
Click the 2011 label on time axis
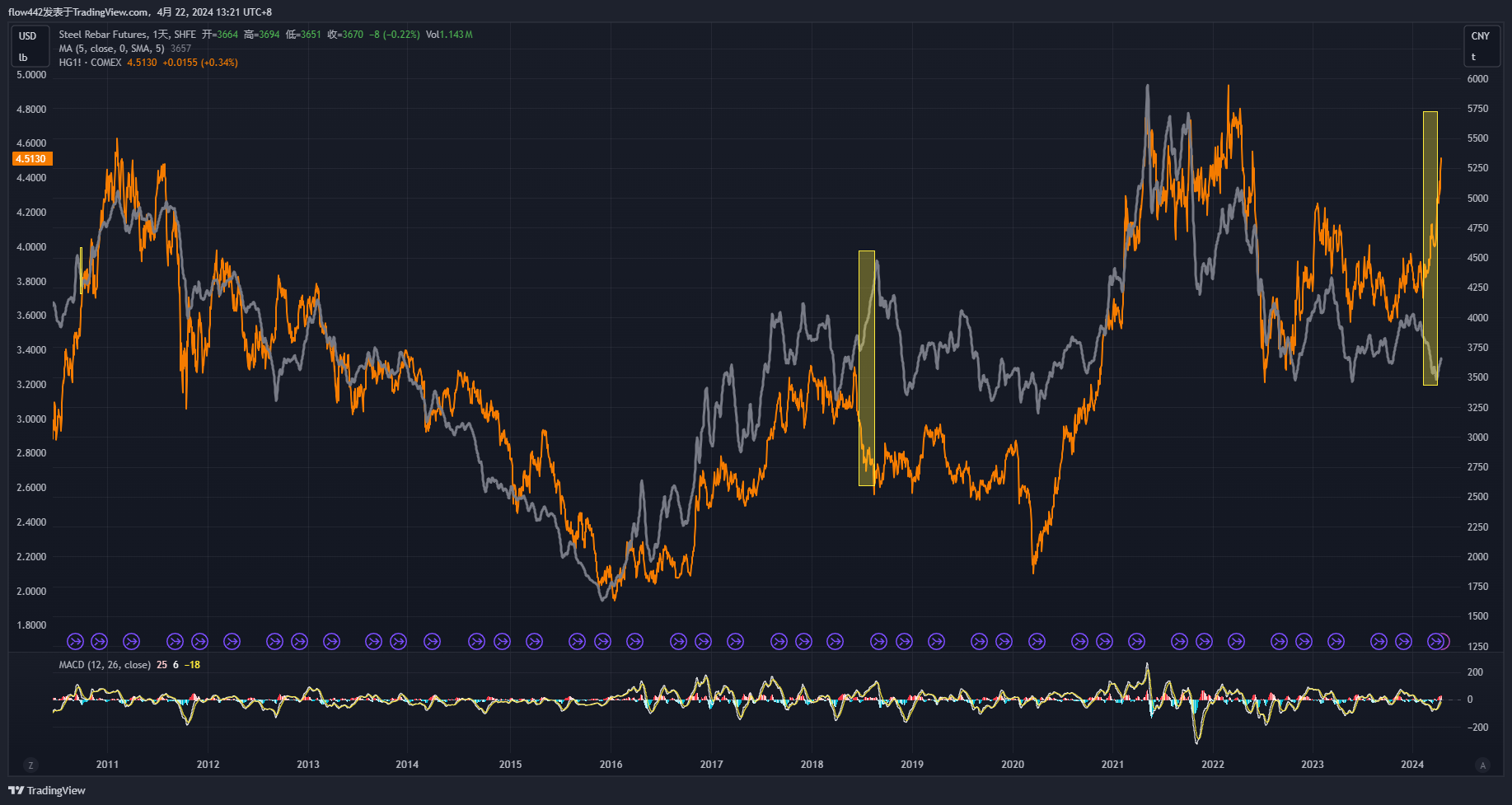pos(107,765)
